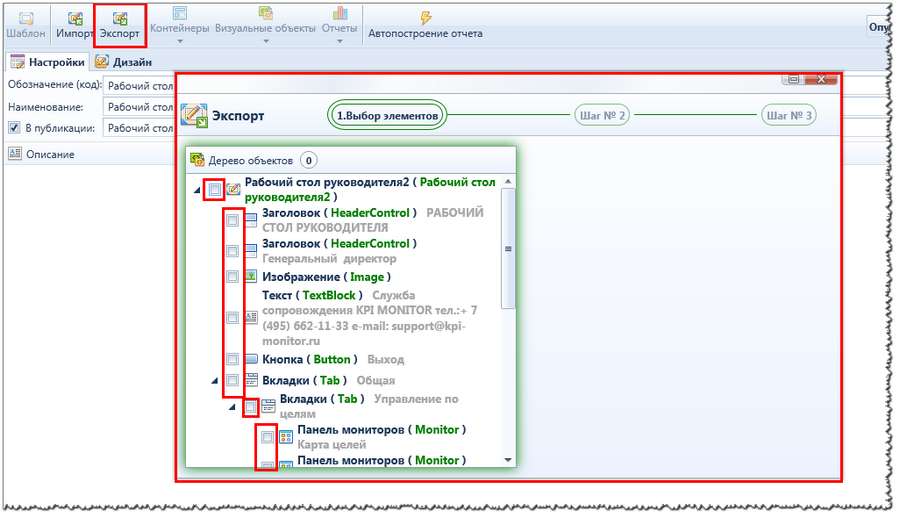This screenshot has width=900, height=518.
Task: Open the Контейнеры toolbar menu
Action: tap(179, 25)
